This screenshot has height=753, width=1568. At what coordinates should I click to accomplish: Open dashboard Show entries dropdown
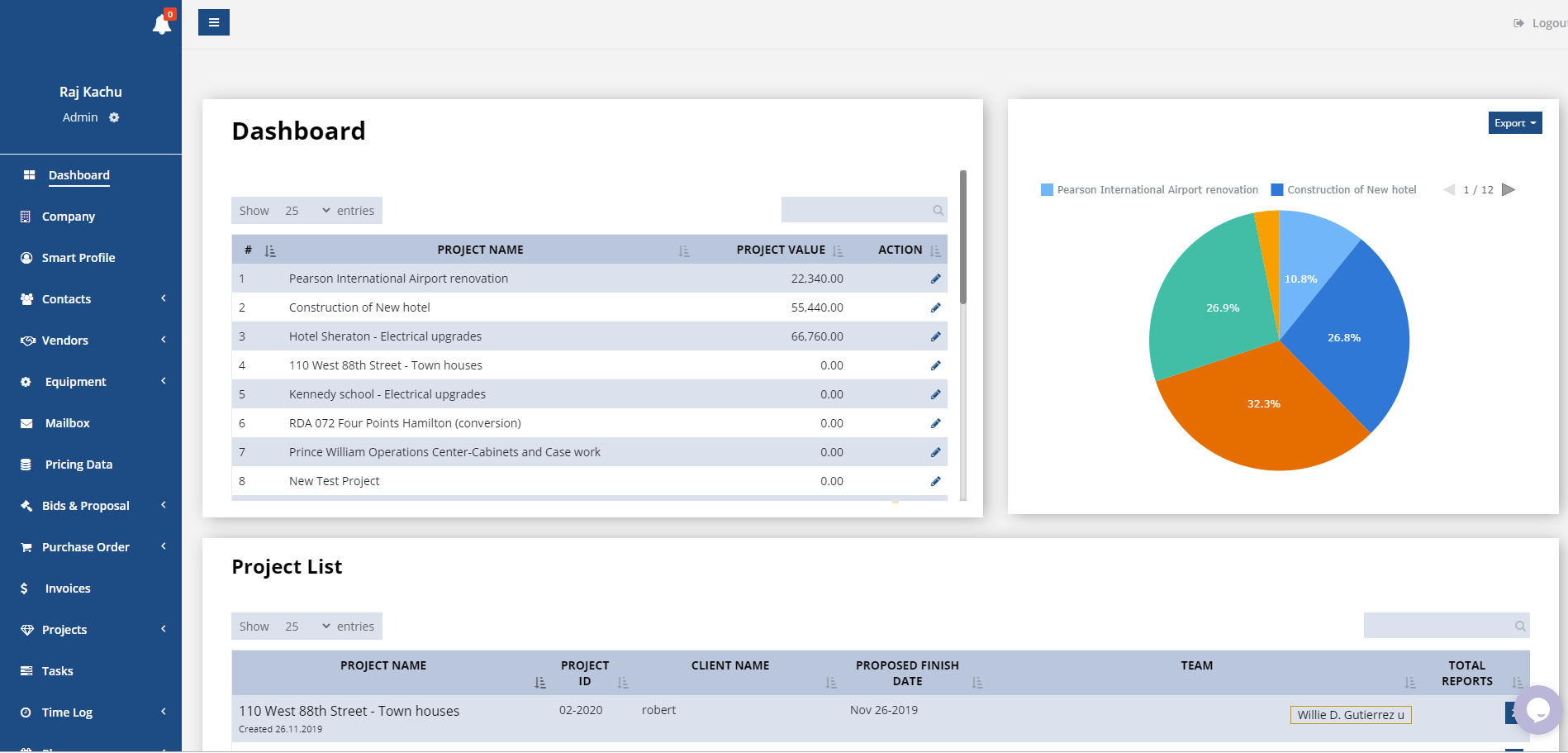pos(307,211)
